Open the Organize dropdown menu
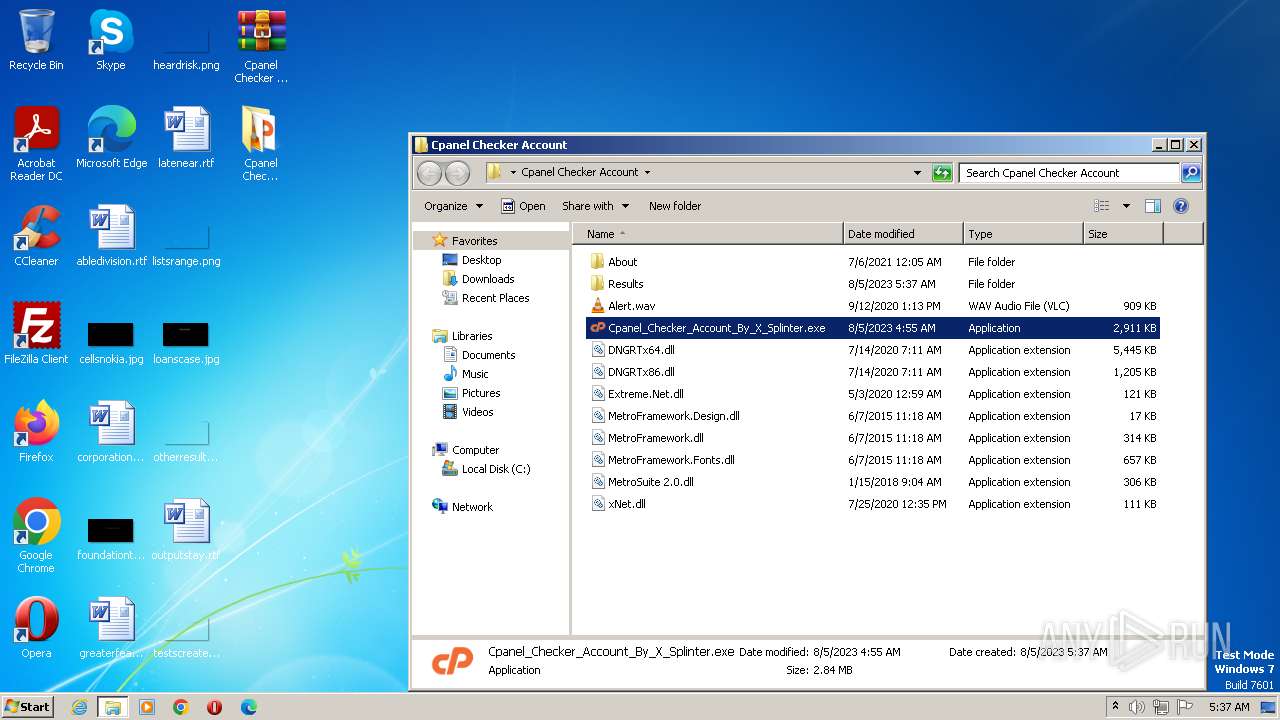1280x720 pixels. (453, 206)
